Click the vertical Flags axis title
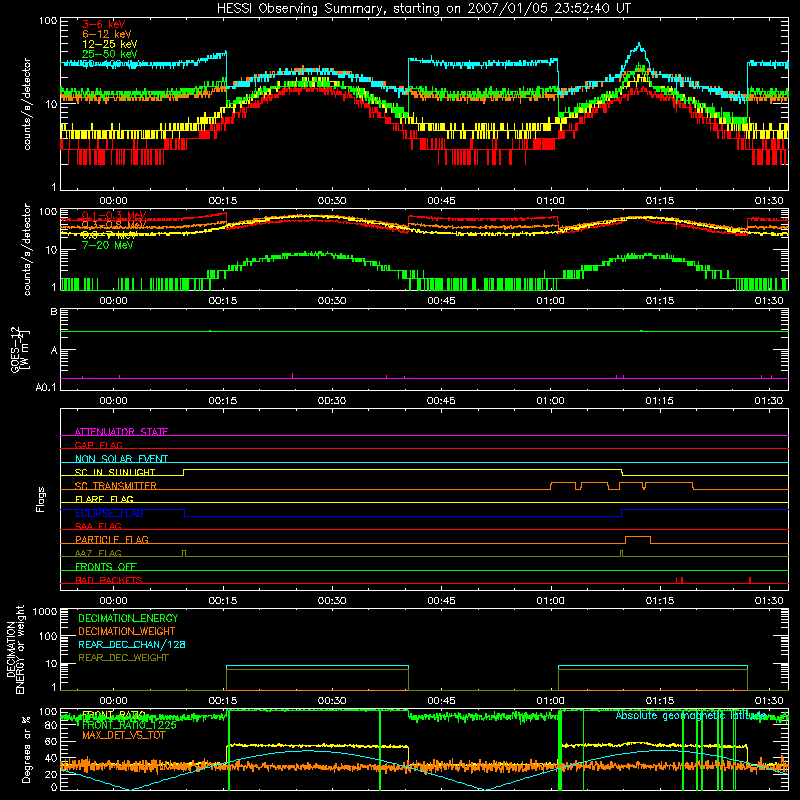 (x=41, y=499)
